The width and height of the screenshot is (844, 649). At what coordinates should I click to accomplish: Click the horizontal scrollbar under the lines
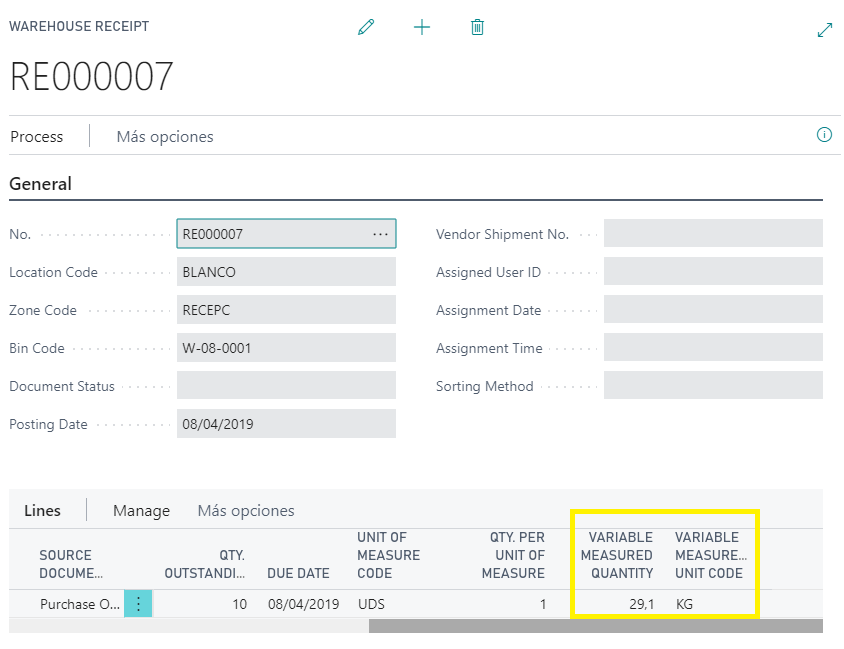(x=595, y=626)
